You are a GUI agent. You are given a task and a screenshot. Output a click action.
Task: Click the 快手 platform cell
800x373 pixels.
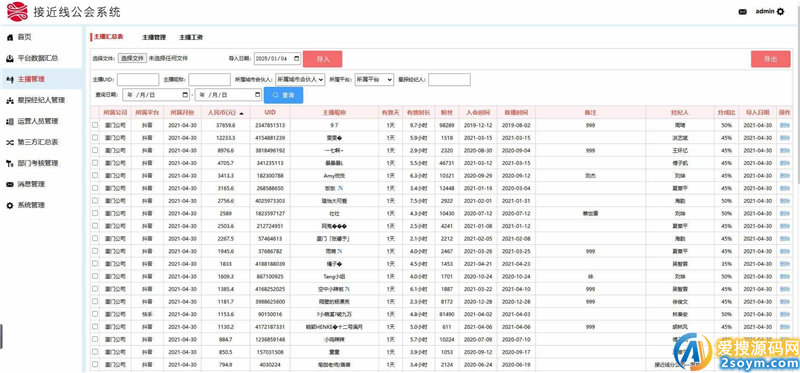click(147, 314)
